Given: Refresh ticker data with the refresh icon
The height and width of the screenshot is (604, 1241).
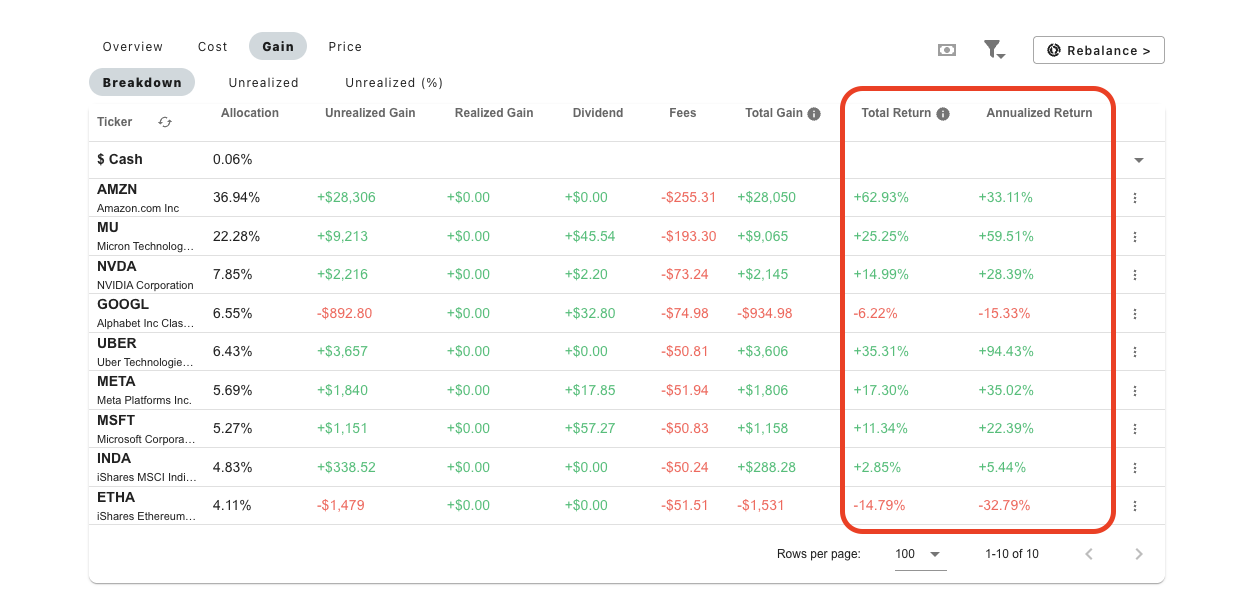Looking at the screenshot, I should tap(164, 121).
